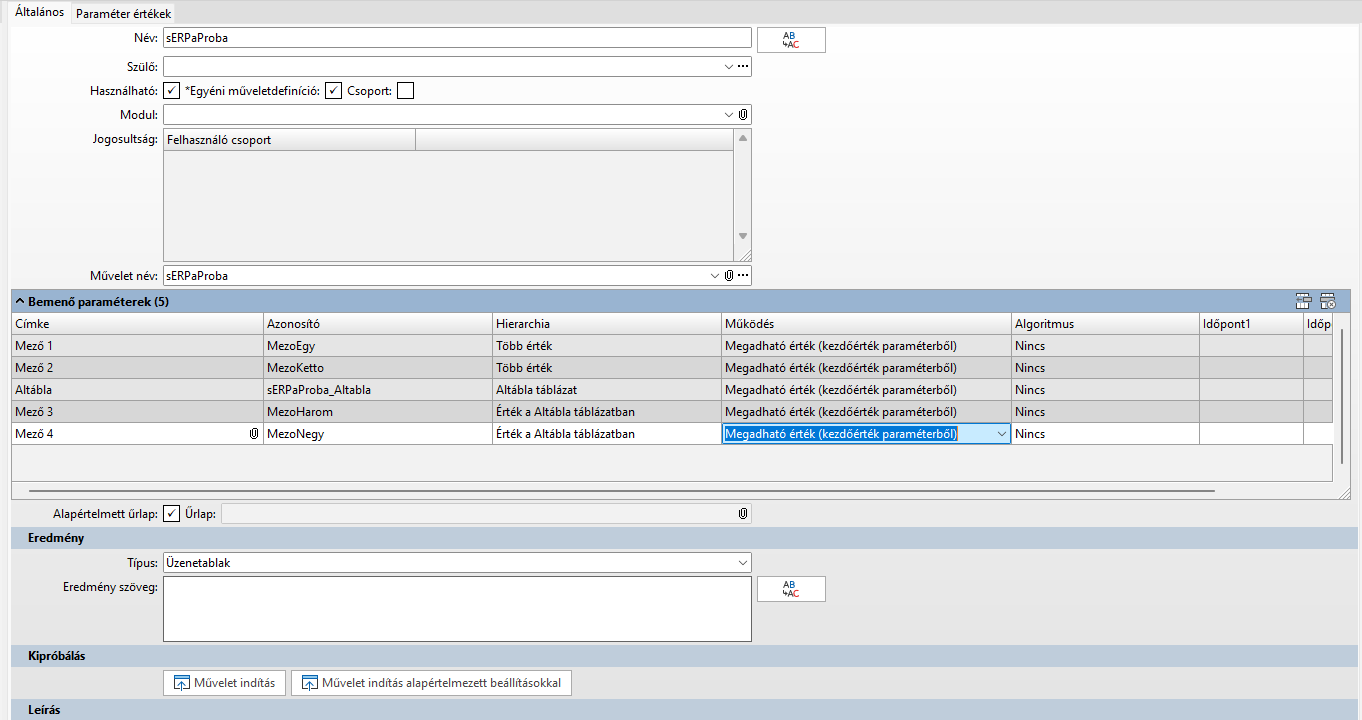Click the Név input field
Viewport: 1362px width, 720px height.
tap(457, 38)
